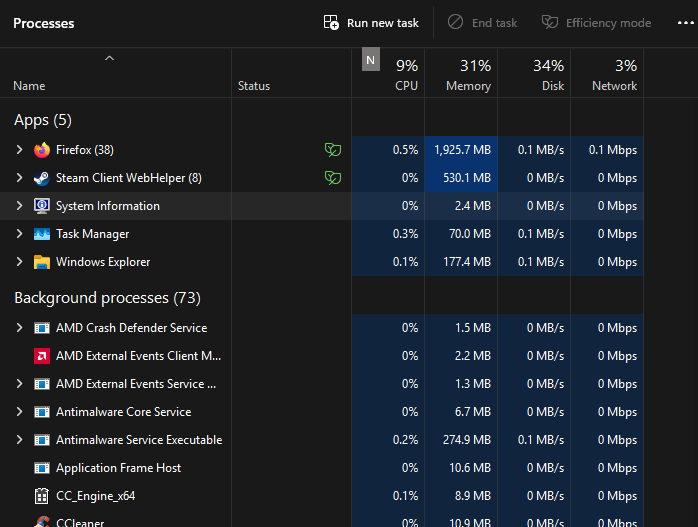The image size is (698, 527).
Task: Expand AMD Crash Defender Service
Action: pos(19,328)
